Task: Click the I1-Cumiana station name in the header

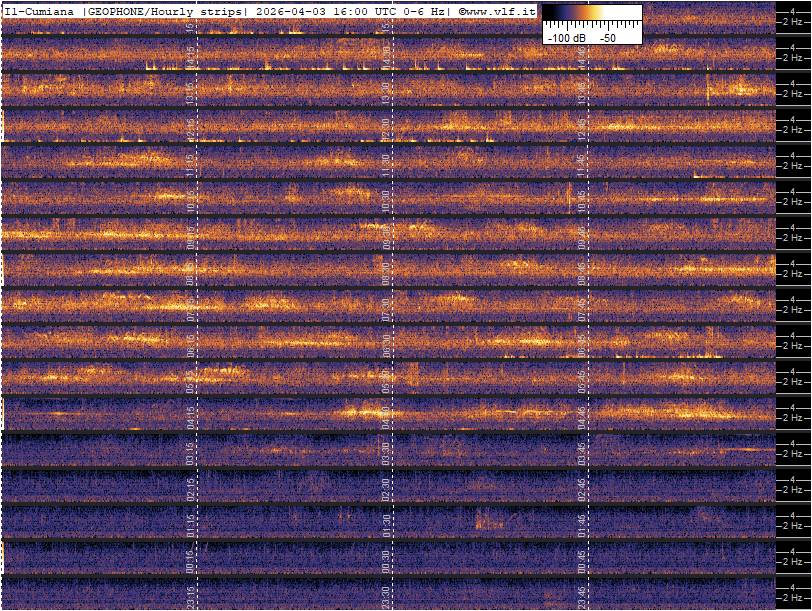Action: tap(40, 11)
